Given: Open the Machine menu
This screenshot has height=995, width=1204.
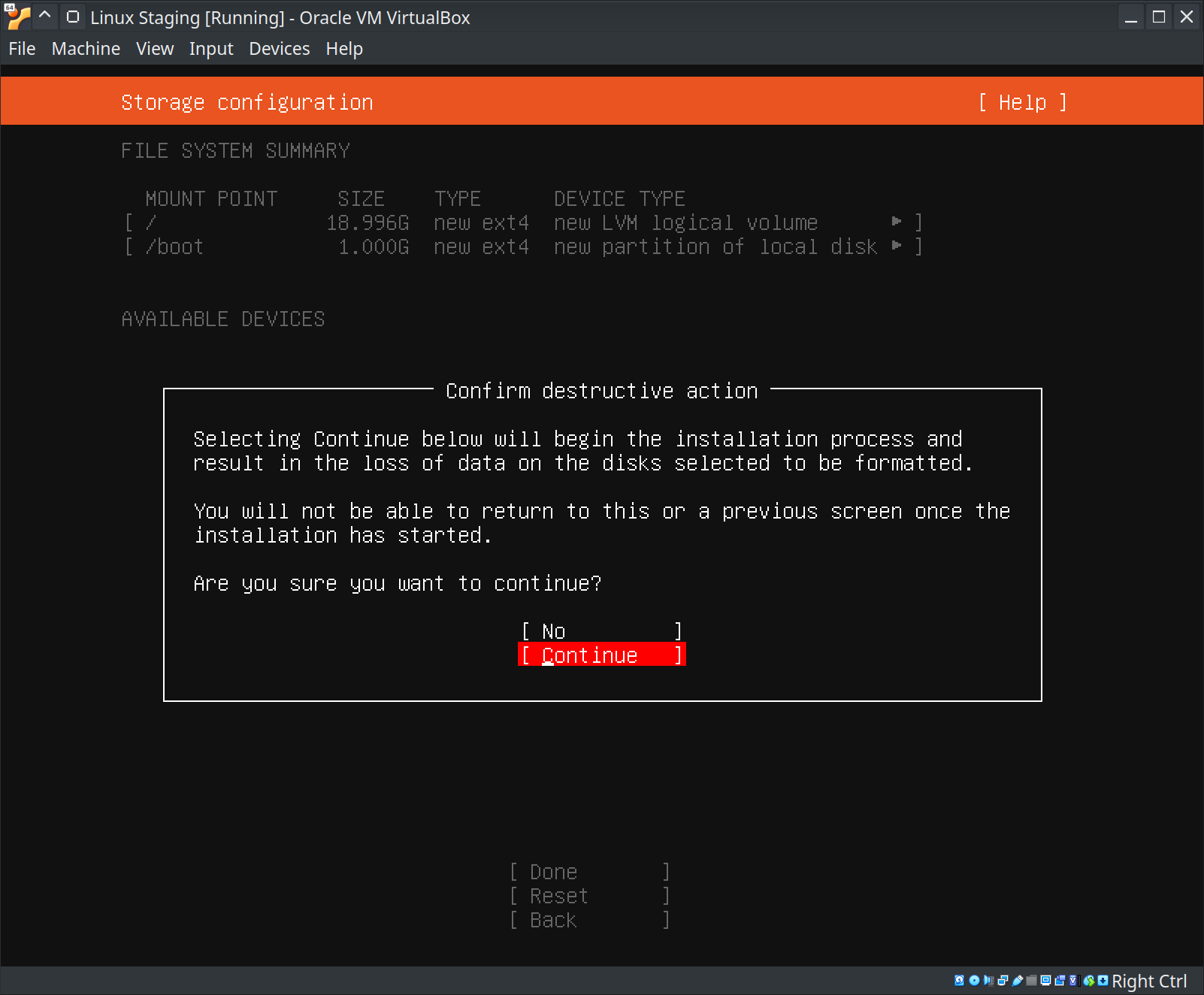Looking at the screenshot, I should point(86,49).
